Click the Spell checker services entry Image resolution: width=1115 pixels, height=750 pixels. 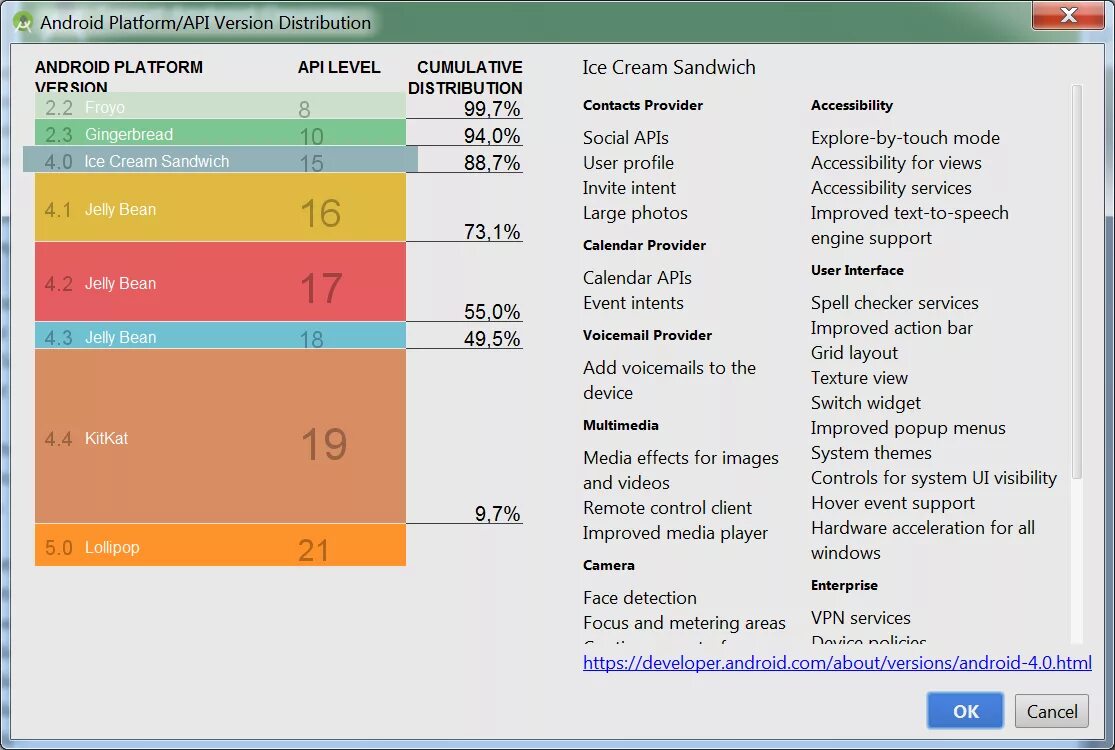895,303
